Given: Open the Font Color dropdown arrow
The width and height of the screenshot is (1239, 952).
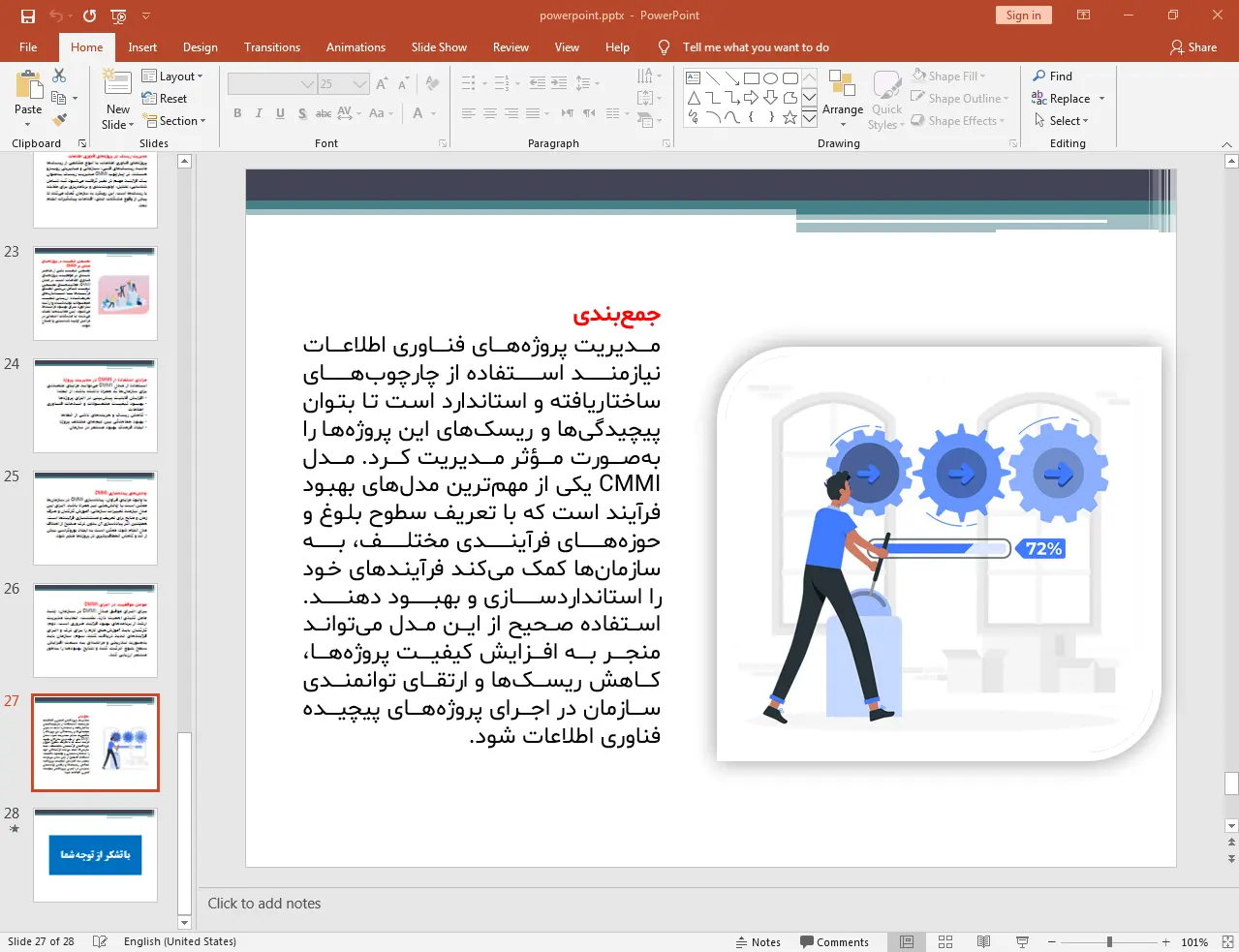Looking at the screenshot, I should pos(433,113).
